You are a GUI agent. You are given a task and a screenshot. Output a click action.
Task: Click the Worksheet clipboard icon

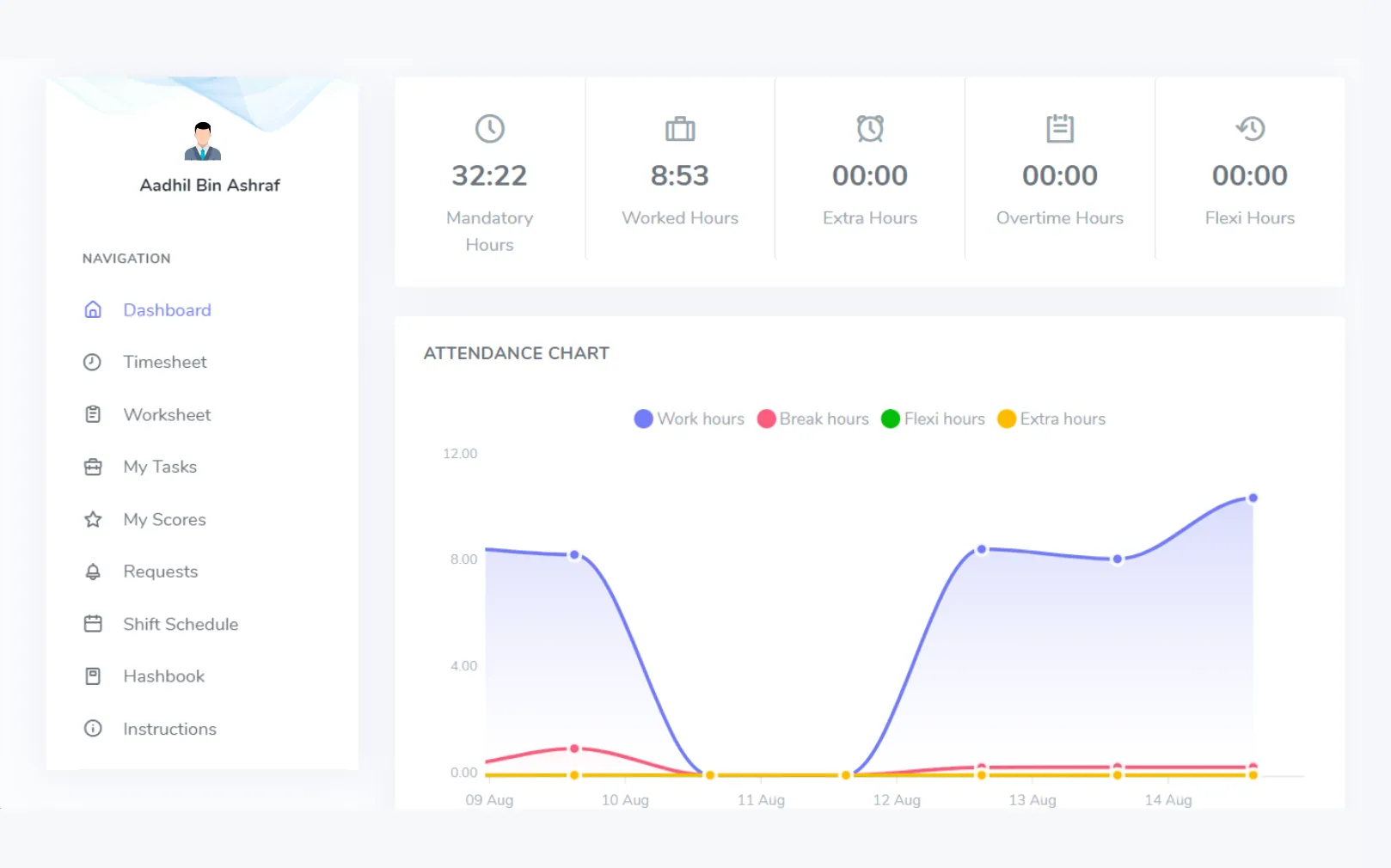93,414
